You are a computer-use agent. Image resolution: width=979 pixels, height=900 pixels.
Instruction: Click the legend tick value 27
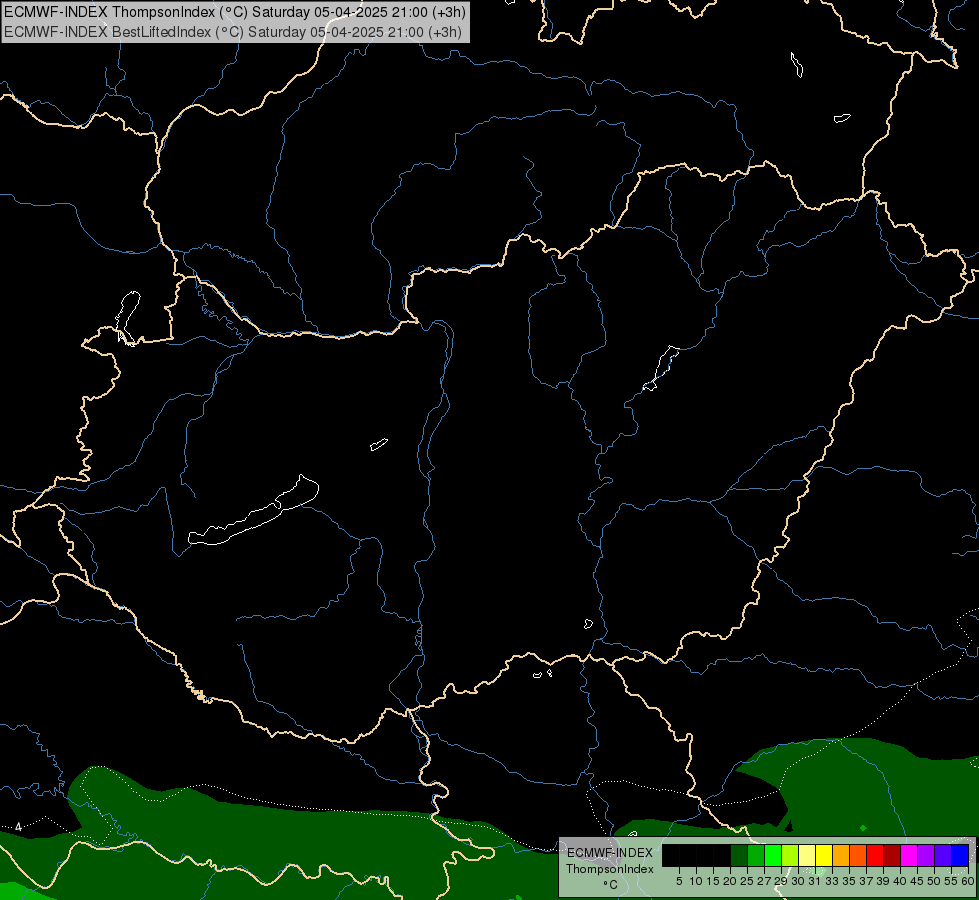(764, 881)
